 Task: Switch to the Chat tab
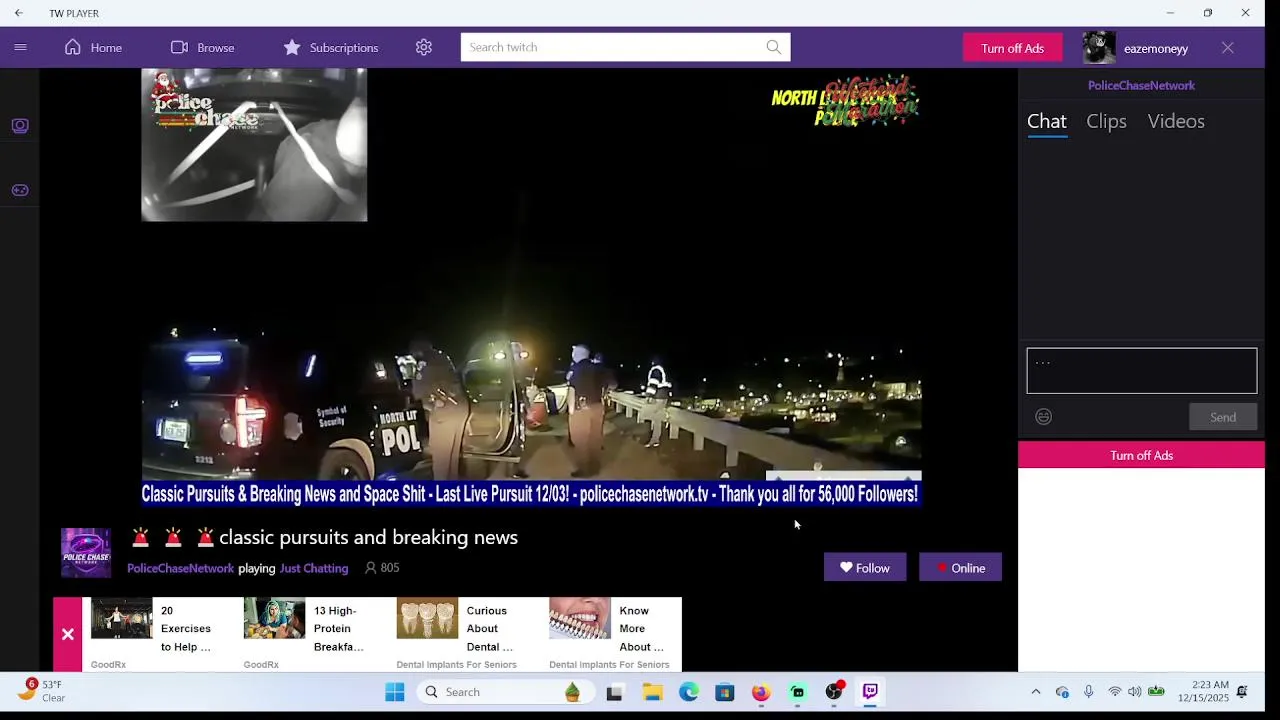pyautogui.click(x=1047, y=121)
